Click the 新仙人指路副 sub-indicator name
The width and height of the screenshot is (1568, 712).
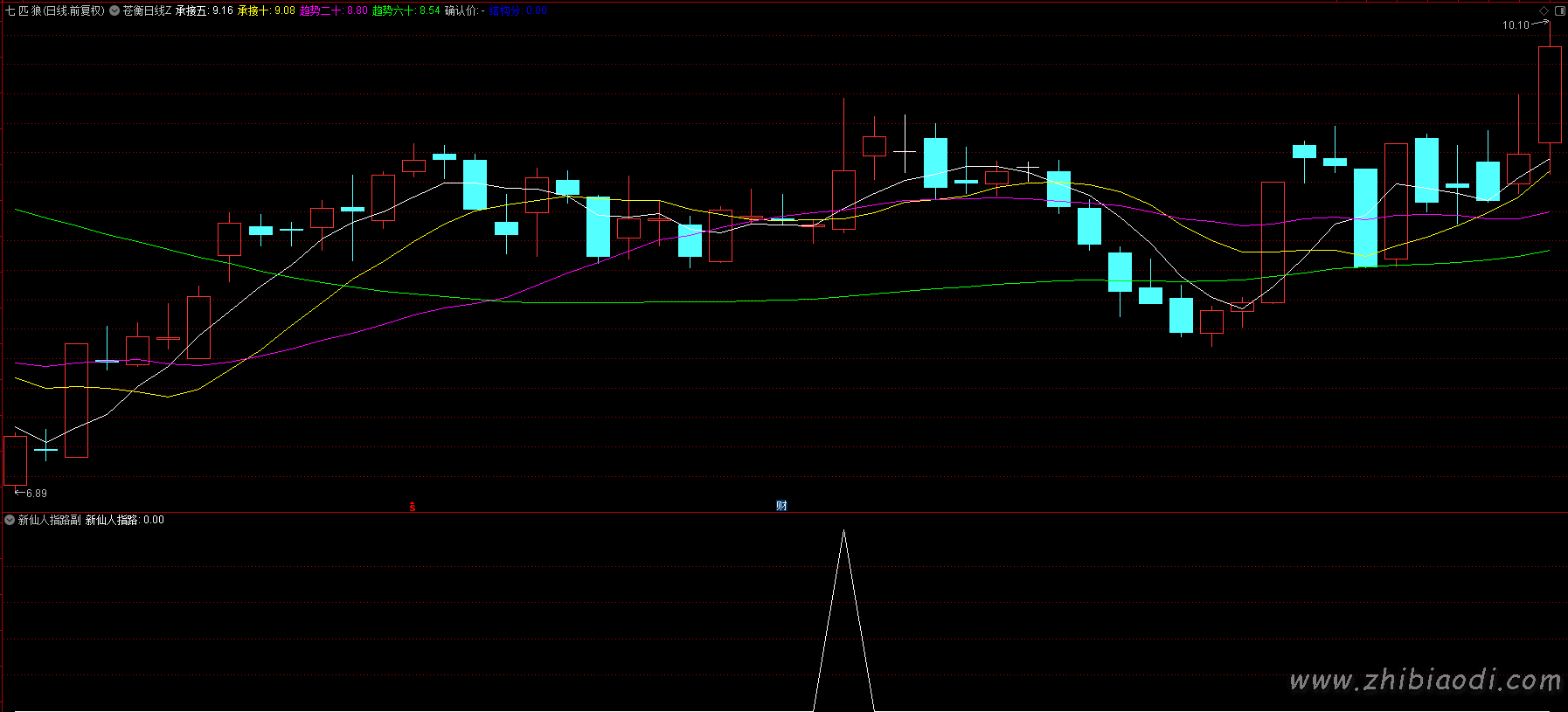pyautogui.click(x=50, y=520)
